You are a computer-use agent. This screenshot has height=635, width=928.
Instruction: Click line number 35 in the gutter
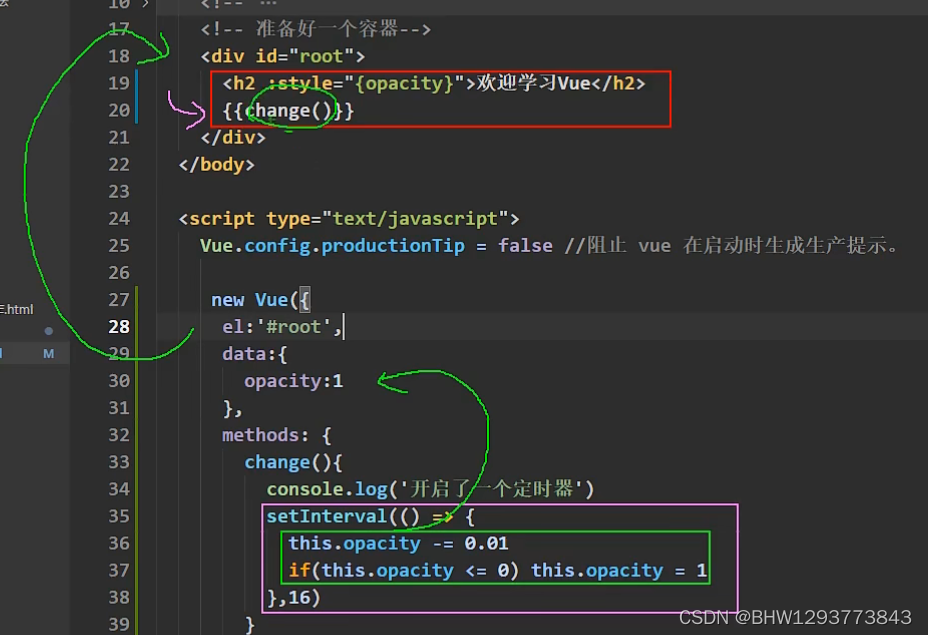tap(119, 516)
